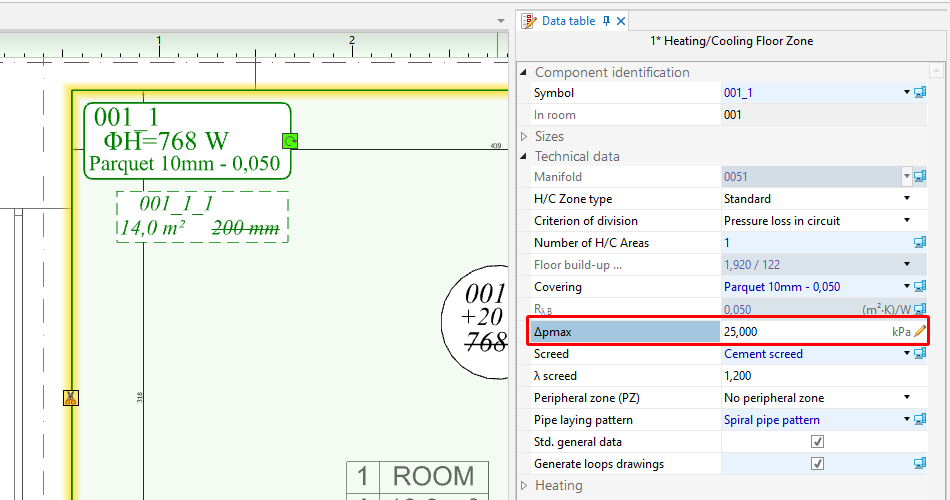Screen dimensions: 950x500
Task: Click the display icon beside Number of H/C Areas
Action: coord(920,243)
